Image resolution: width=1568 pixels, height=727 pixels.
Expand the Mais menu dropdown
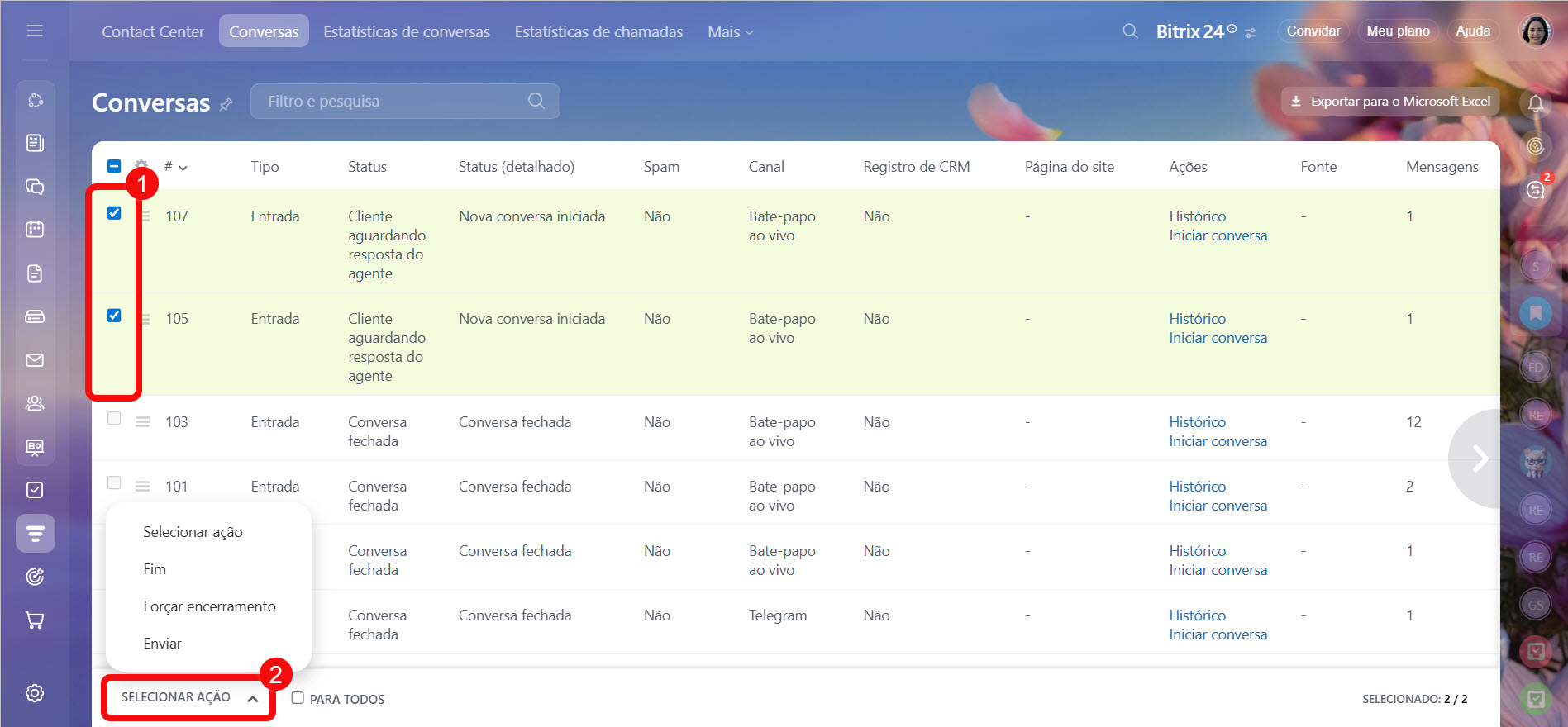tap(731, 31)
